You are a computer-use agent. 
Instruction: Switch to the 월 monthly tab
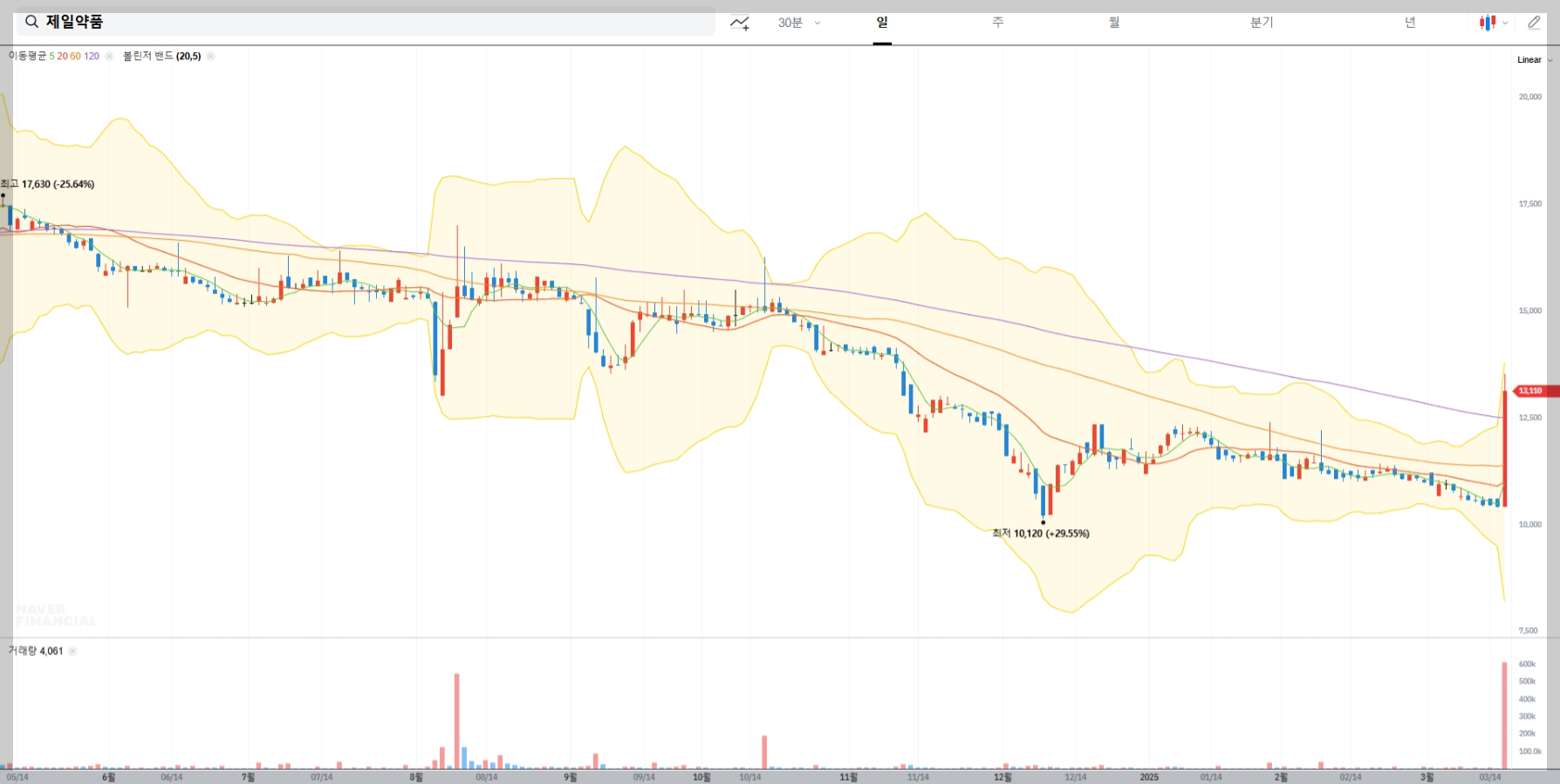pyautogui.click(x=1114, y=23)
